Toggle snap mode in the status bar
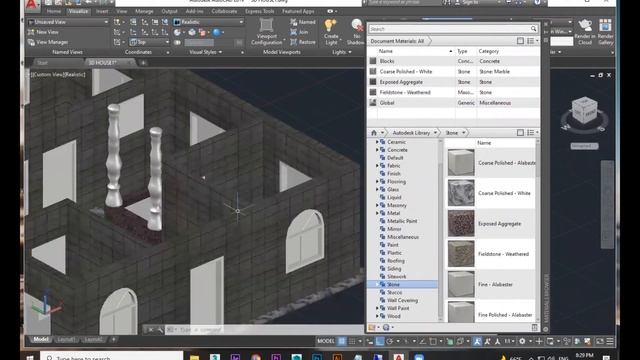Image resolution: width=640 pixels, height=360 pixels. point(352,341)
